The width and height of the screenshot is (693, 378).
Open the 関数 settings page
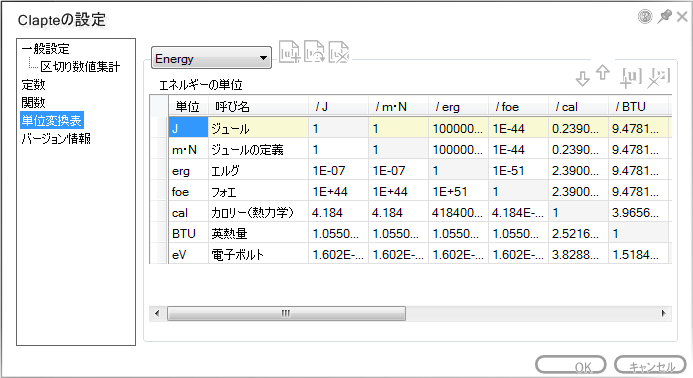(x=33, y=103)
